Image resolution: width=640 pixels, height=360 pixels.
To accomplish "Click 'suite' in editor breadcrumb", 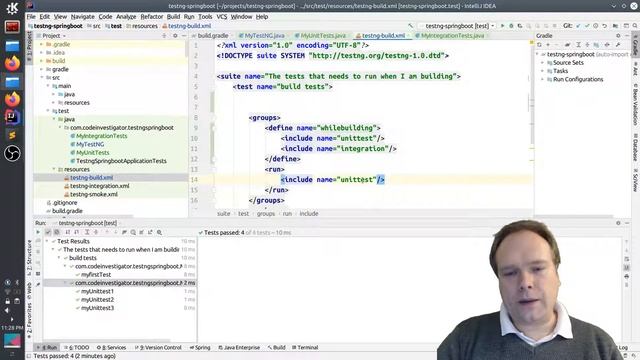I will pos(224,213).
